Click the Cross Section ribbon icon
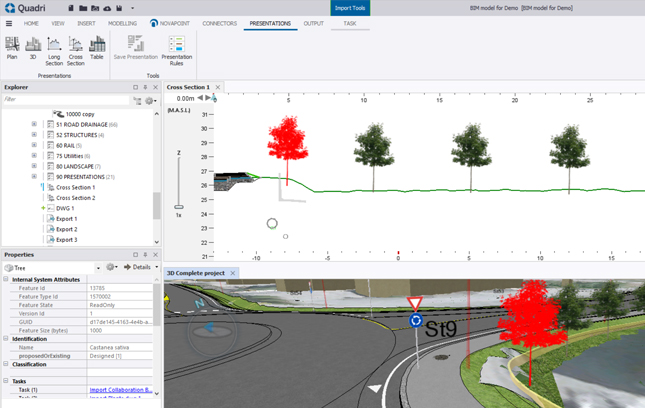The width and height of the screenshot is (645, 408). click(x=75, y=46)
